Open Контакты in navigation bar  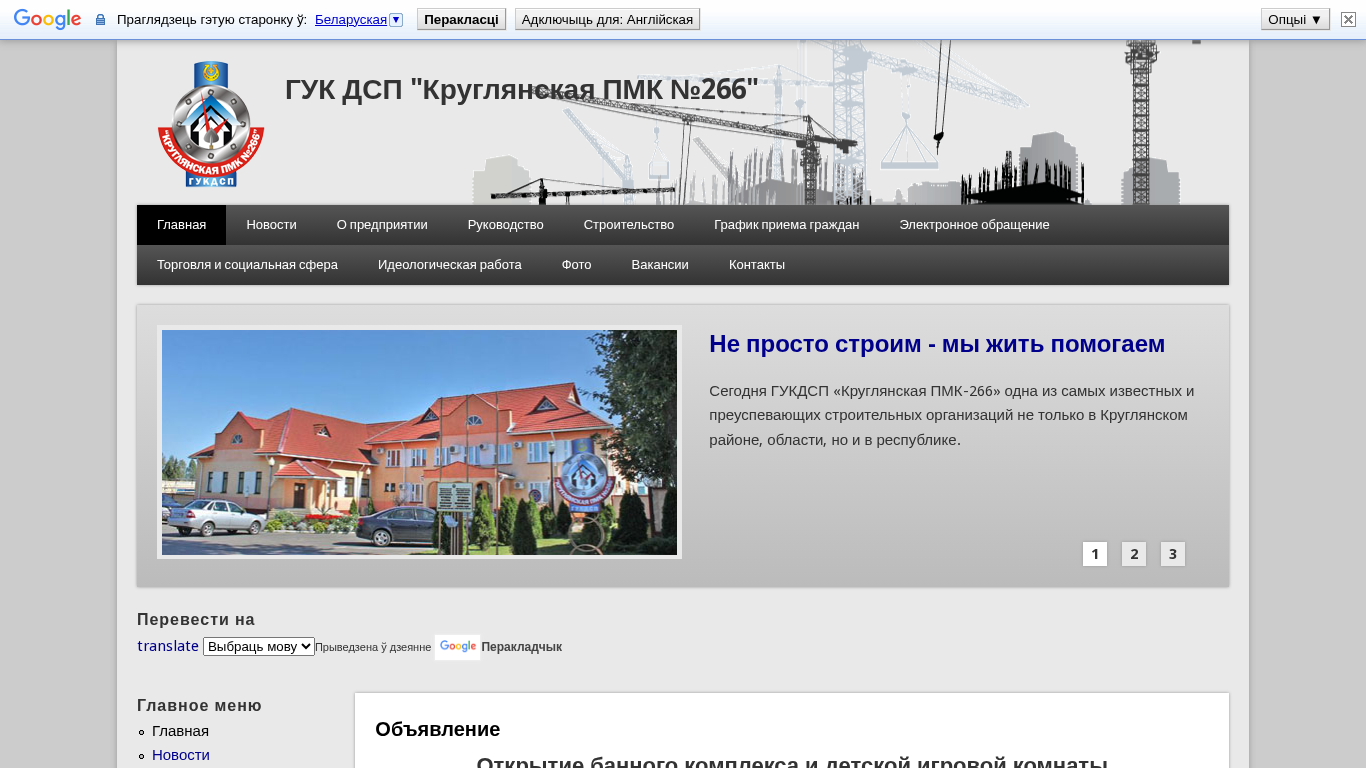pyautogui.click(x=756, y=265)
